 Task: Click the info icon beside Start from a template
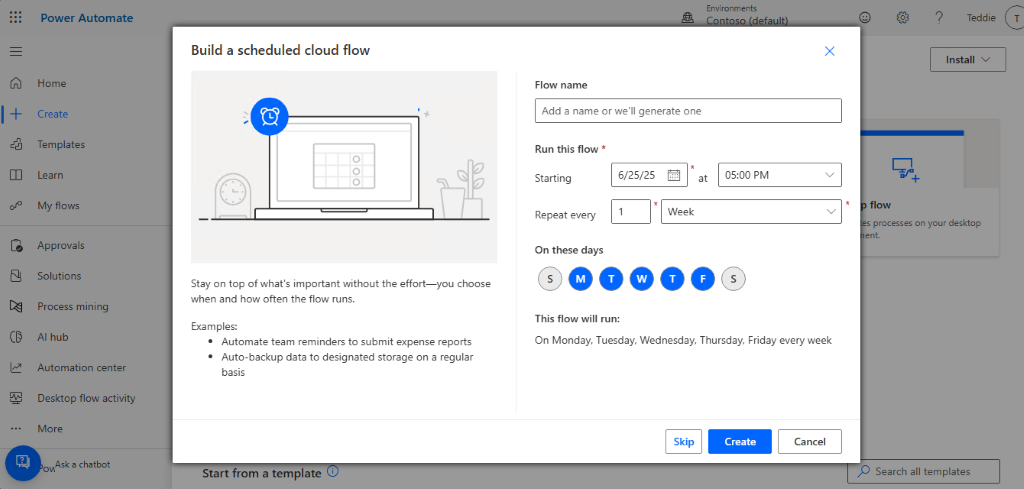pos(332,471)
